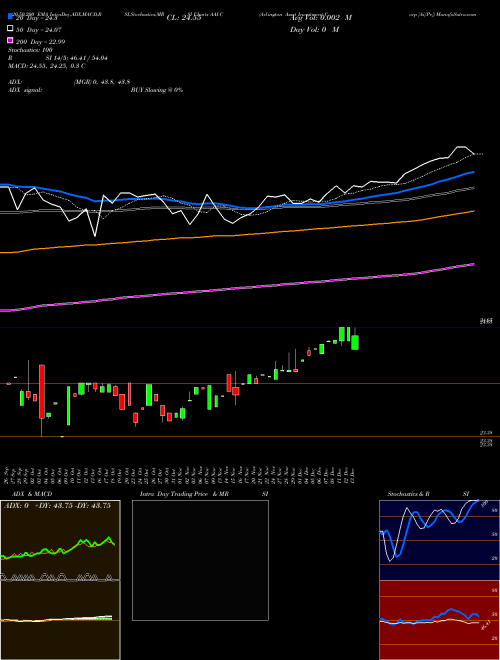Click the 'CL: 24.55' closing price label

[x=184, y=18]
